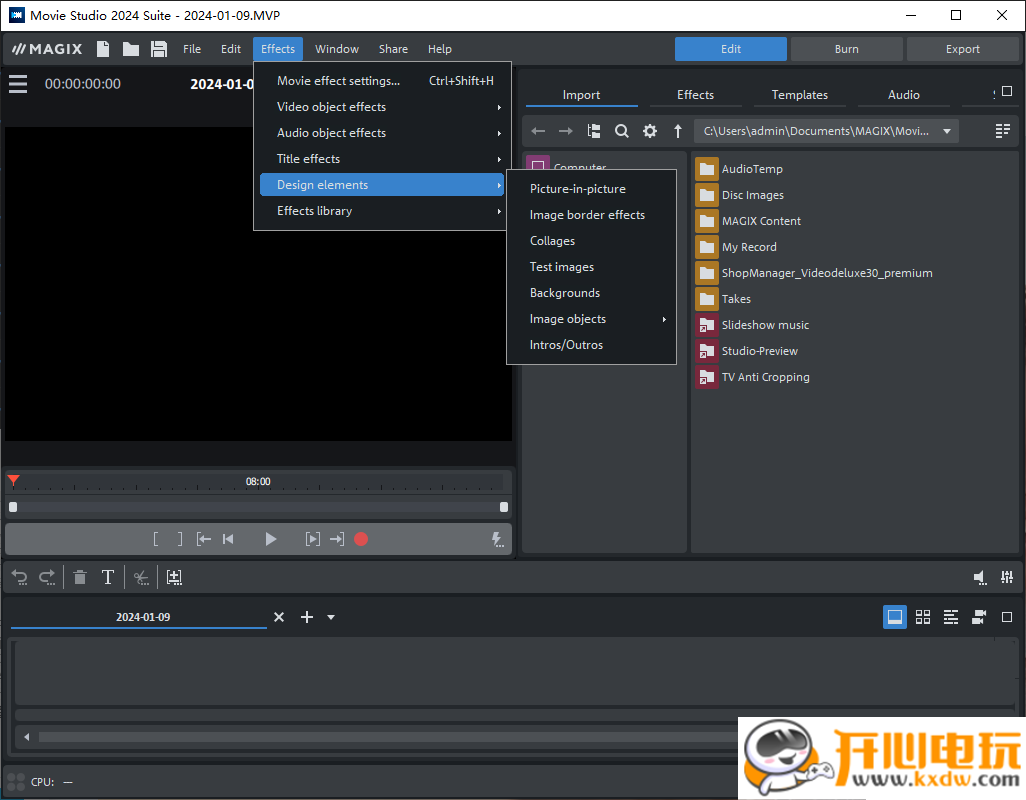
Task: Switch to Storyboard mode view
Action: 894,617
